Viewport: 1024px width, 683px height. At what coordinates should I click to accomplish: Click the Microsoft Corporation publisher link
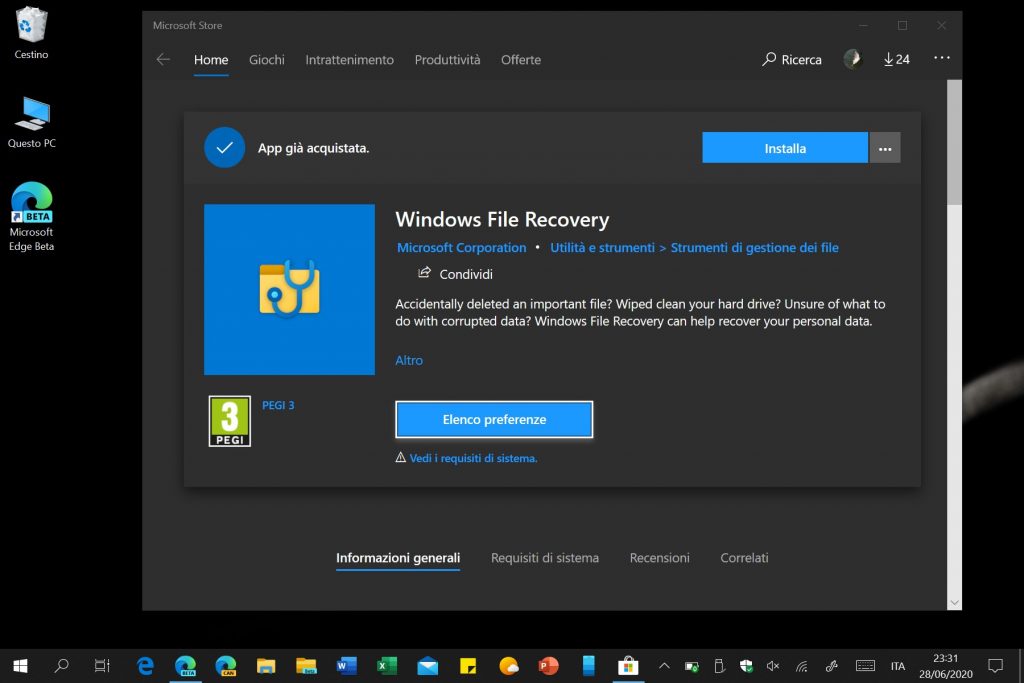pyautogui.click(x=461, y=248)
